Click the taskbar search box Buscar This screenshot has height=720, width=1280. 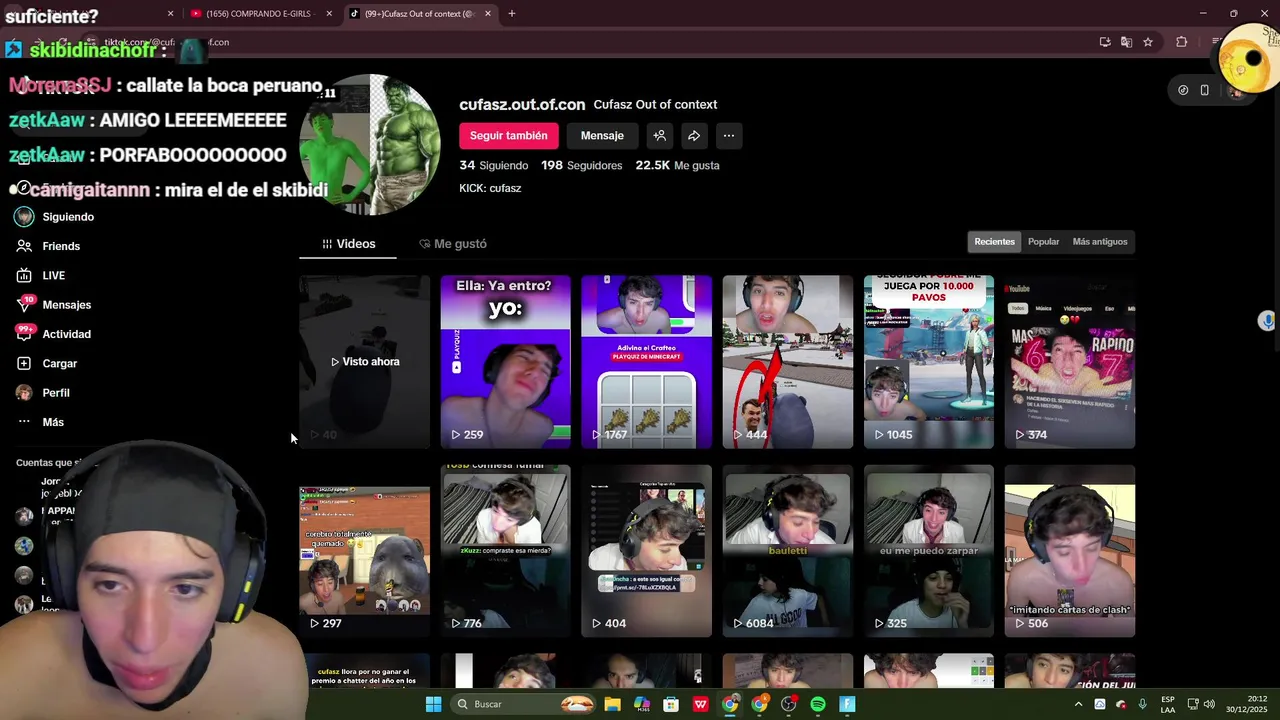[525, 704]
